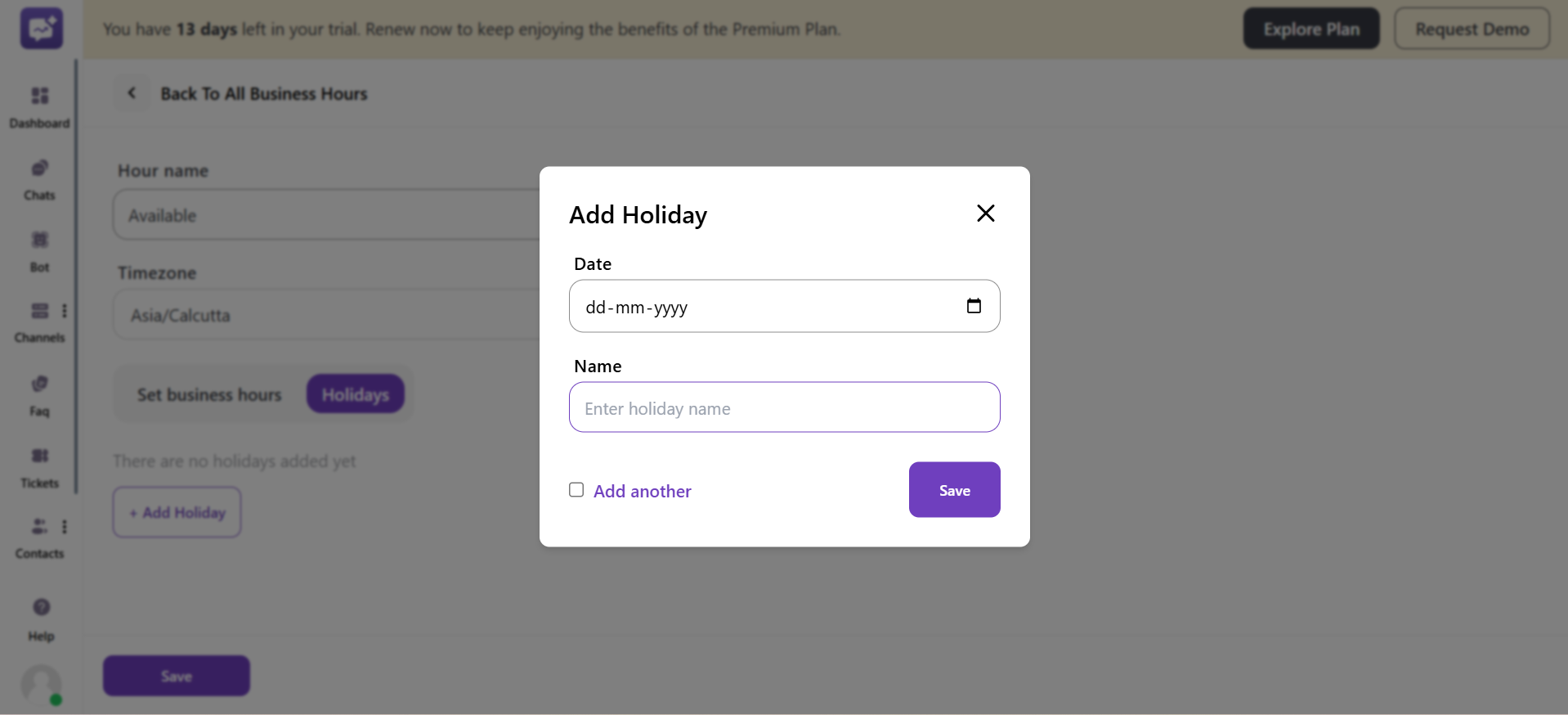Open your profile avatar at bottom left

tap(40, 686)
